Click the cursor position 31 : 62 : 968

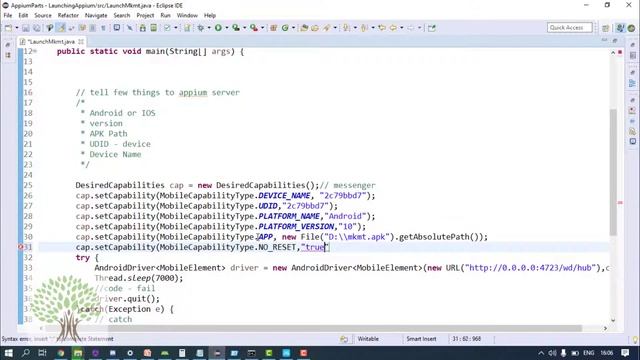[x=466, y=339]
